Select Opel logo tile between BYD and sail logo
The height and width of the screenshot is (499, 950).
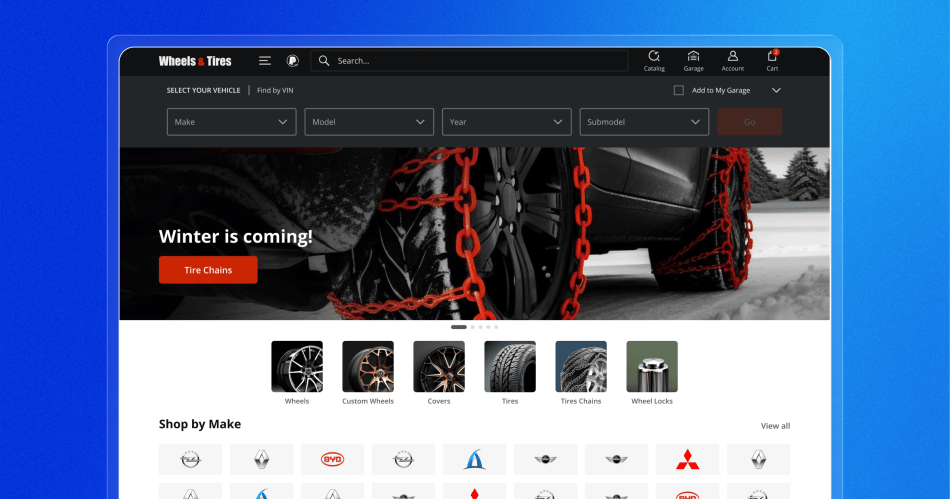click(x=404, y=459)
